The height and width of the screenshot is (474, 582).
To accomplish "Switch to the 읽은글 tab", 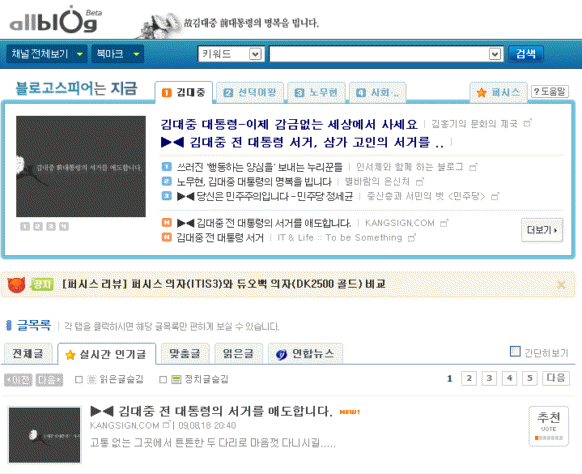I will 238,354.
